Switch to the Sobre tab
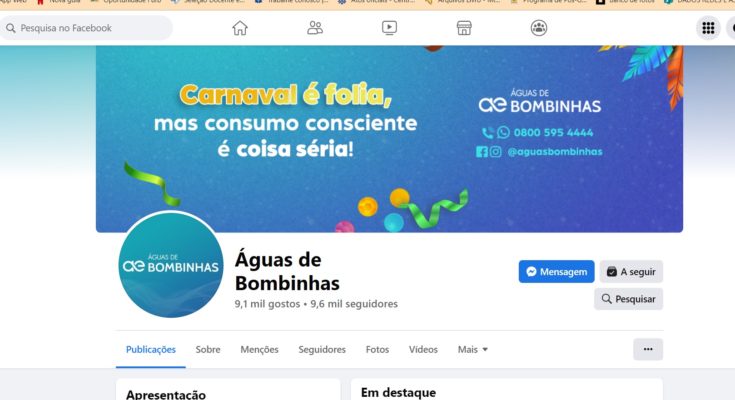 click(x=208, y=349)
